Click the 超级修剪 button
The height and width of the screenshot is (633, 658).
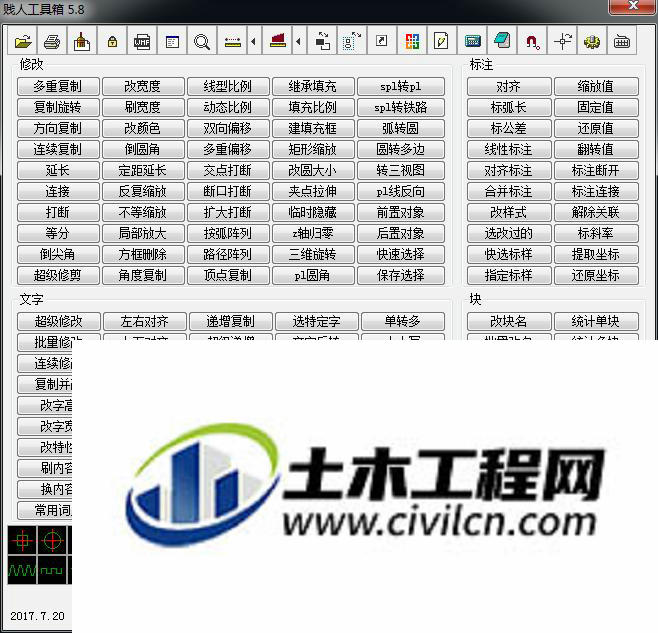pyautogui.click(x=58, y=275)
